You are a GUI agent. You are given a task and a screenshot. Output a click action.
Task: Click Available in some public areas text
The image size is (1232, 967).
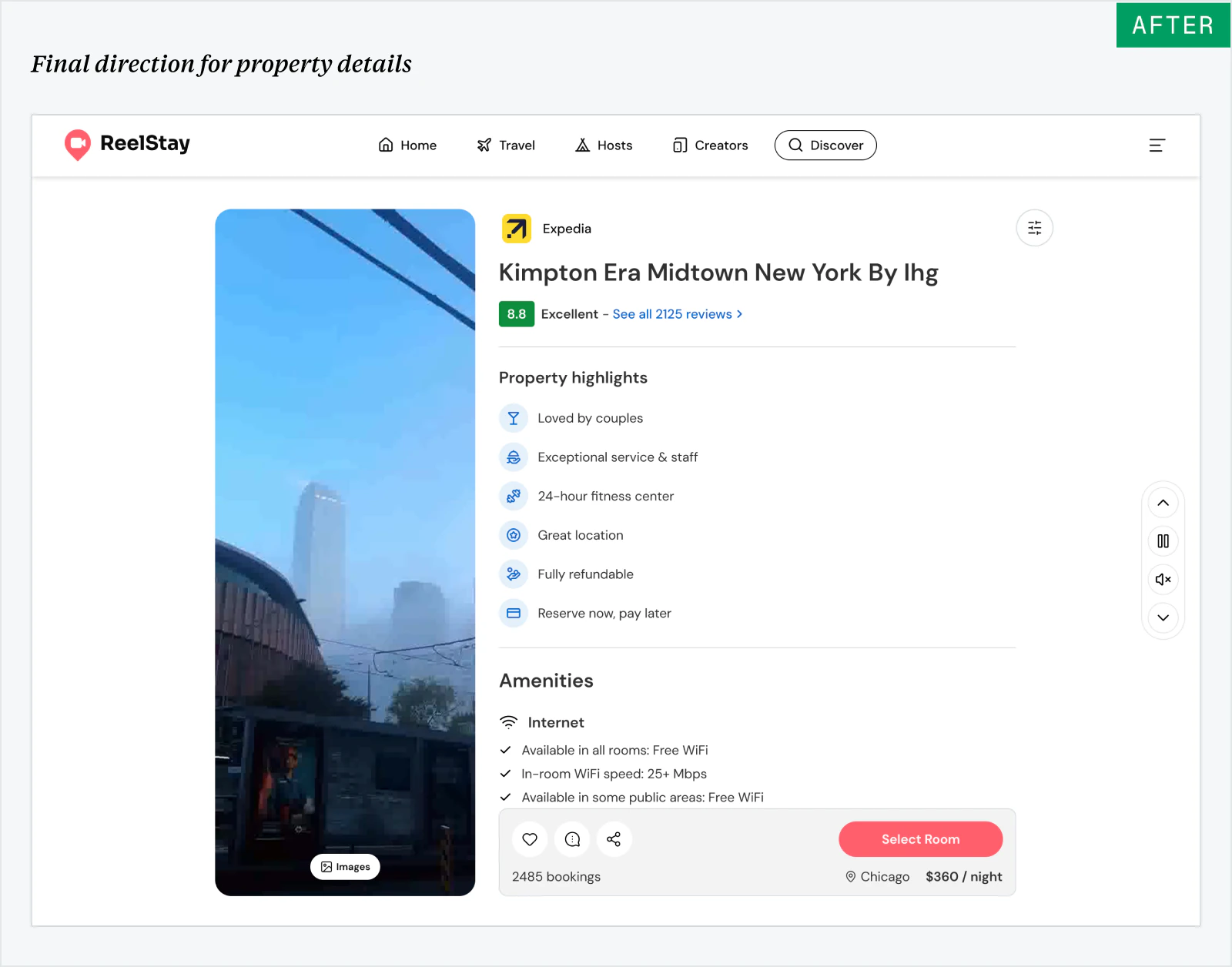[x=642, y=798]
